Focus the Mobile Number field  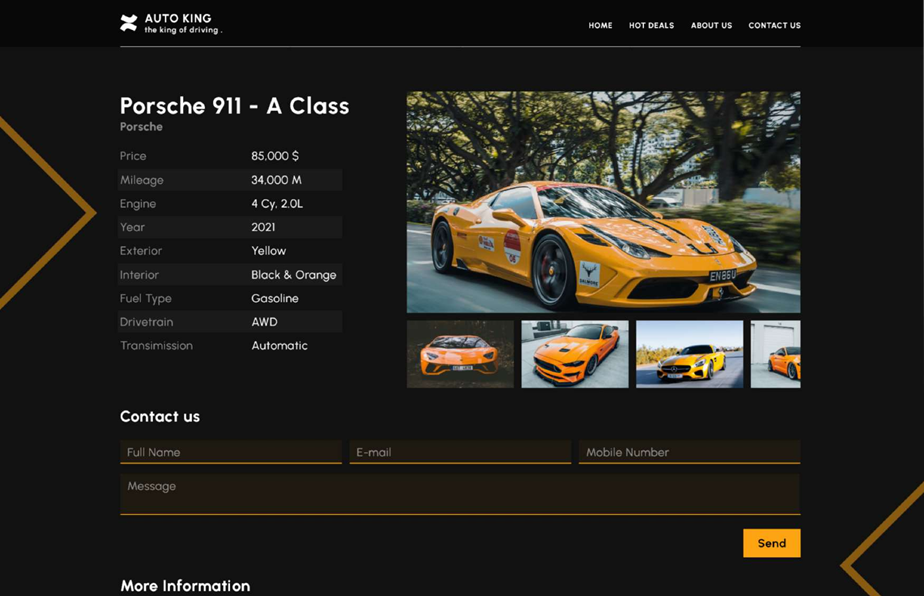pyautogui.click(x=689, y=452)
